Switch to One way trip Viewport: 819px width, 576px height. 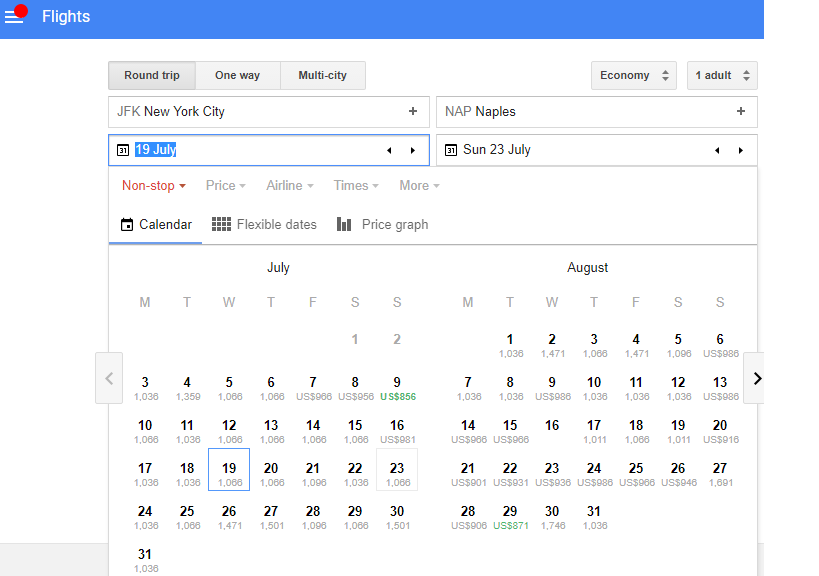click(237, 76)
